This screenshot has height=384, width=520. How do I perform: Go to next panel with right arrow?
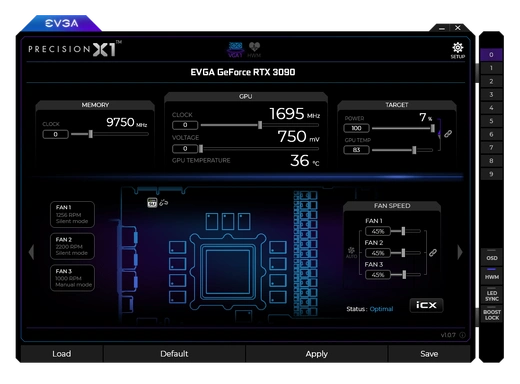tap(460, 252)
